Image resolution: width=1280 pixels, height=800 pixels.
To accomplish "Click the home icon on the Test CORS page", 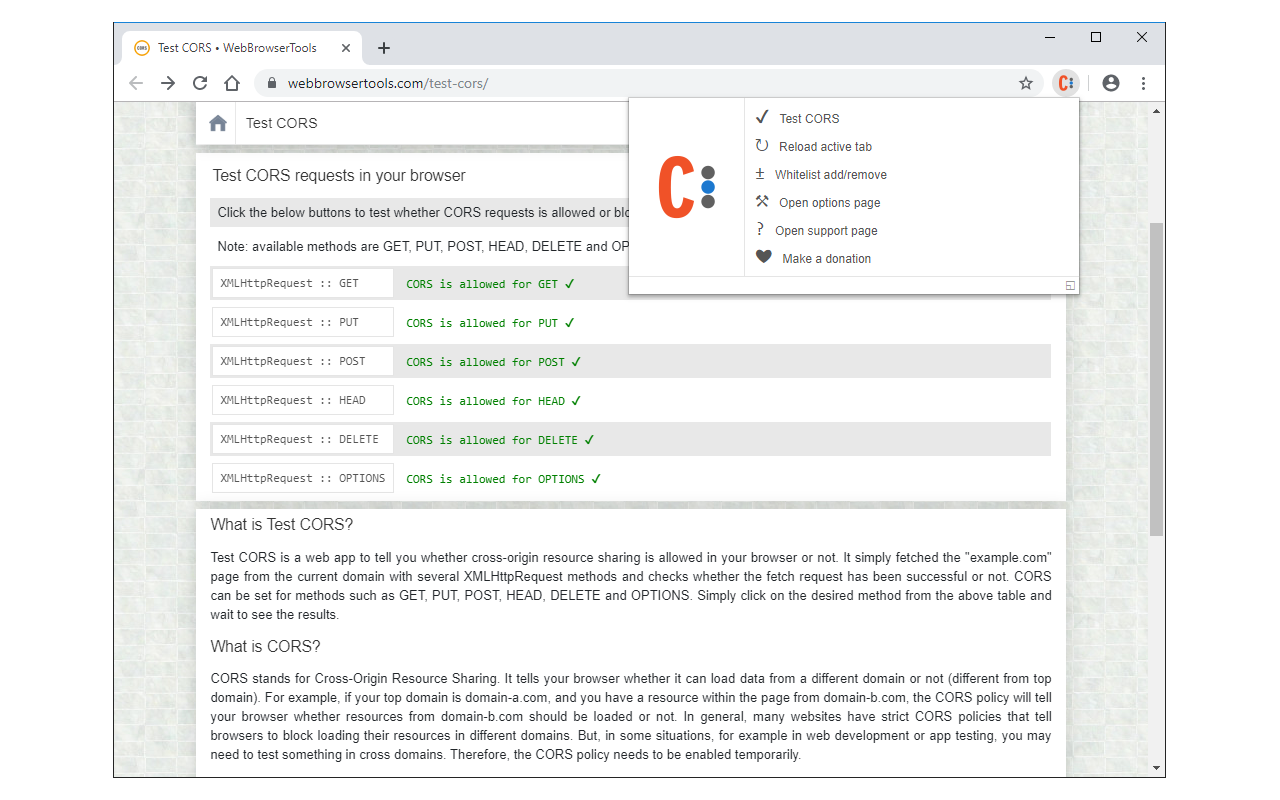I will (217, 122).
